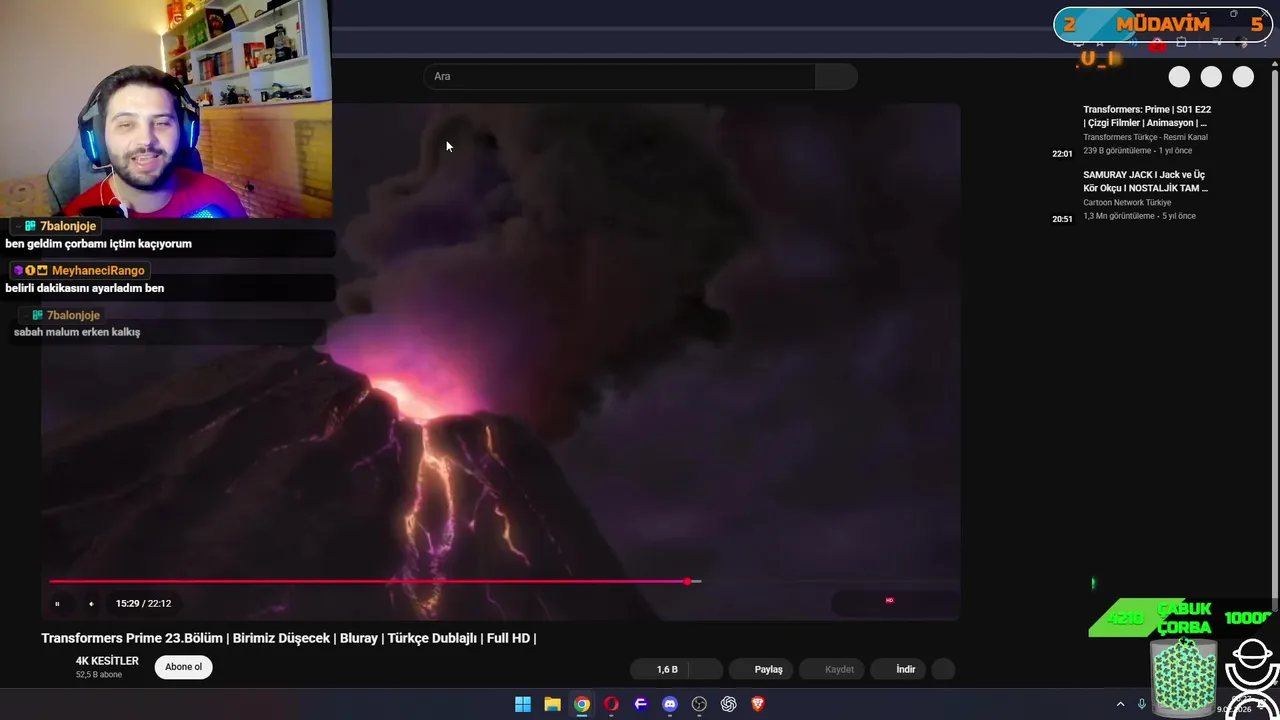The width and height of the screenshot is (1280, 720).
Task: Click the 15:29 / 22:12 time display
Action: coord(143,603)
